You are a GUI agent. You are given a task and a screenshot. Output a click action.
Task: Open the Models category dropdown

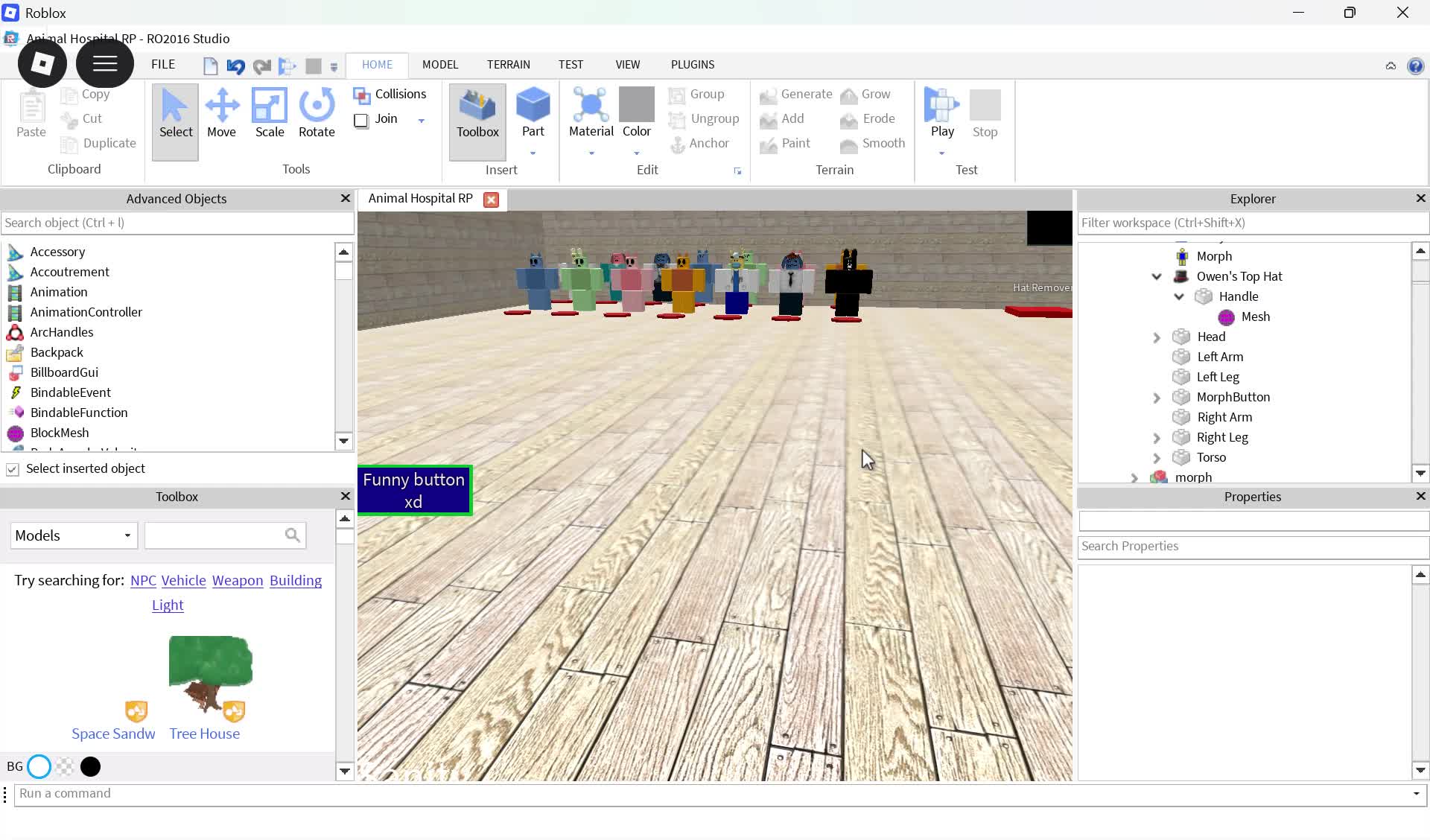[x=74, y=535]
